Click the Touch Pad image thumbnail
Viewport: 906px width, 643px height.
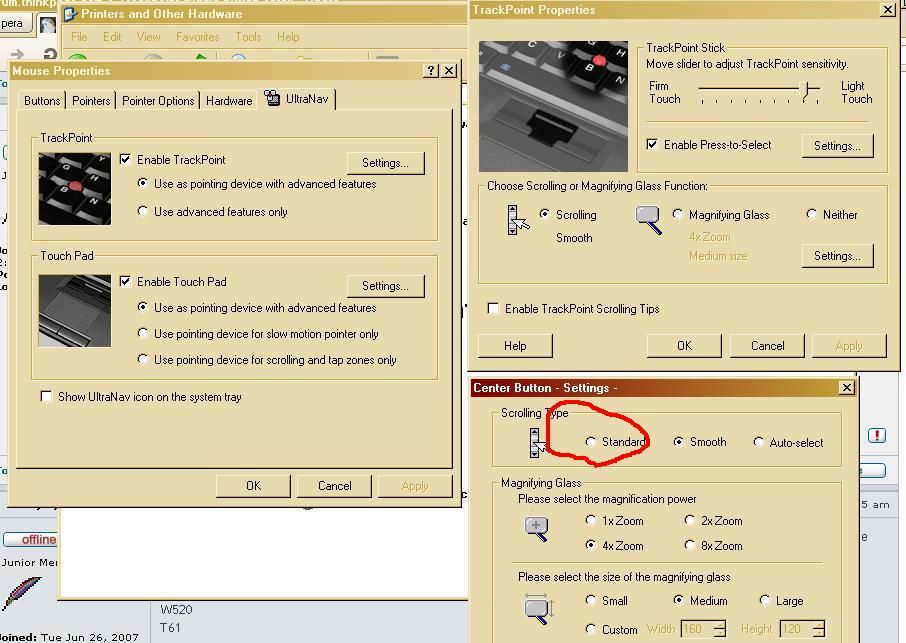[75, 311]
